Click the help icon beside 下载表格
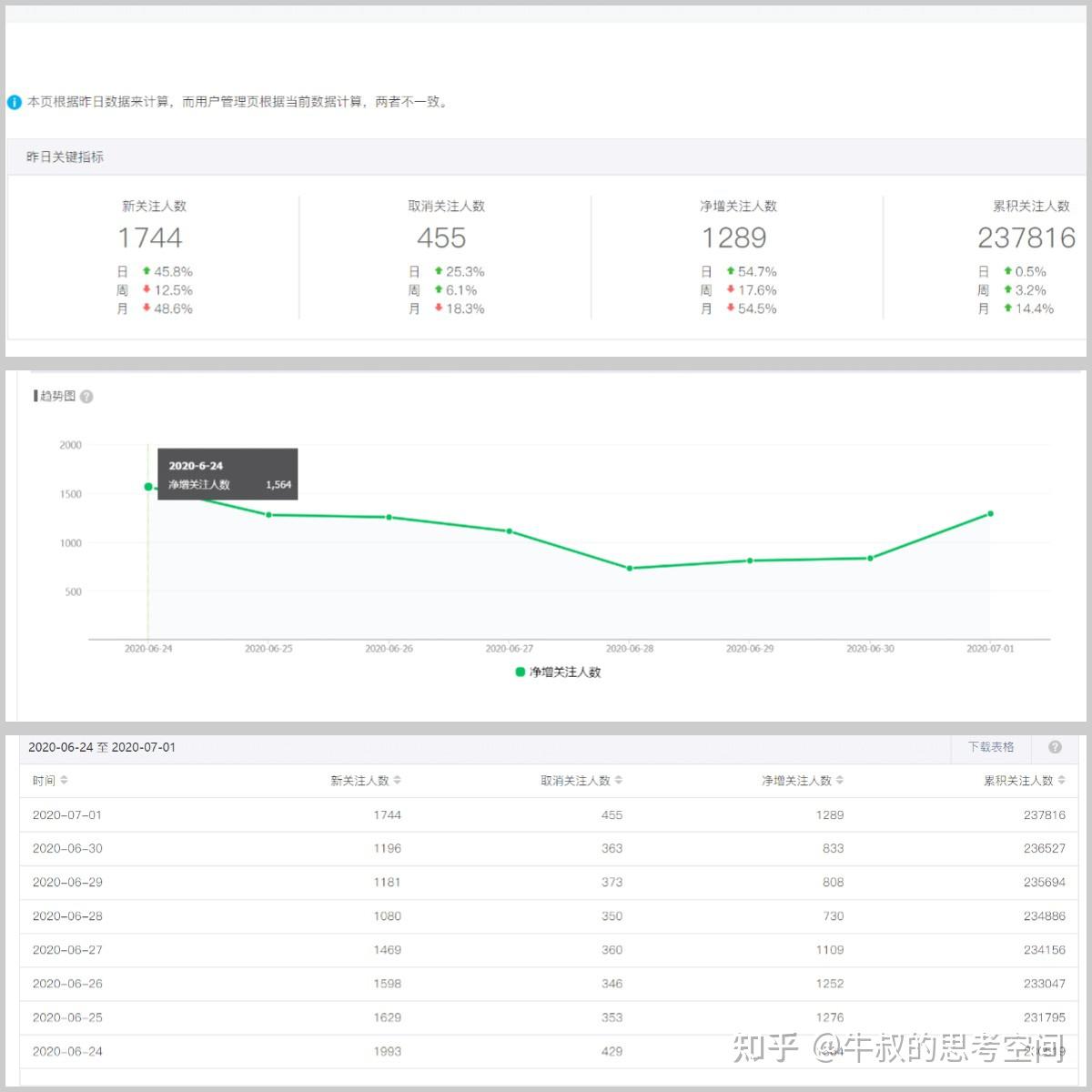Image resolution: width=1092 pixels, height=1092 pixels. click(x=1055, y=747)
